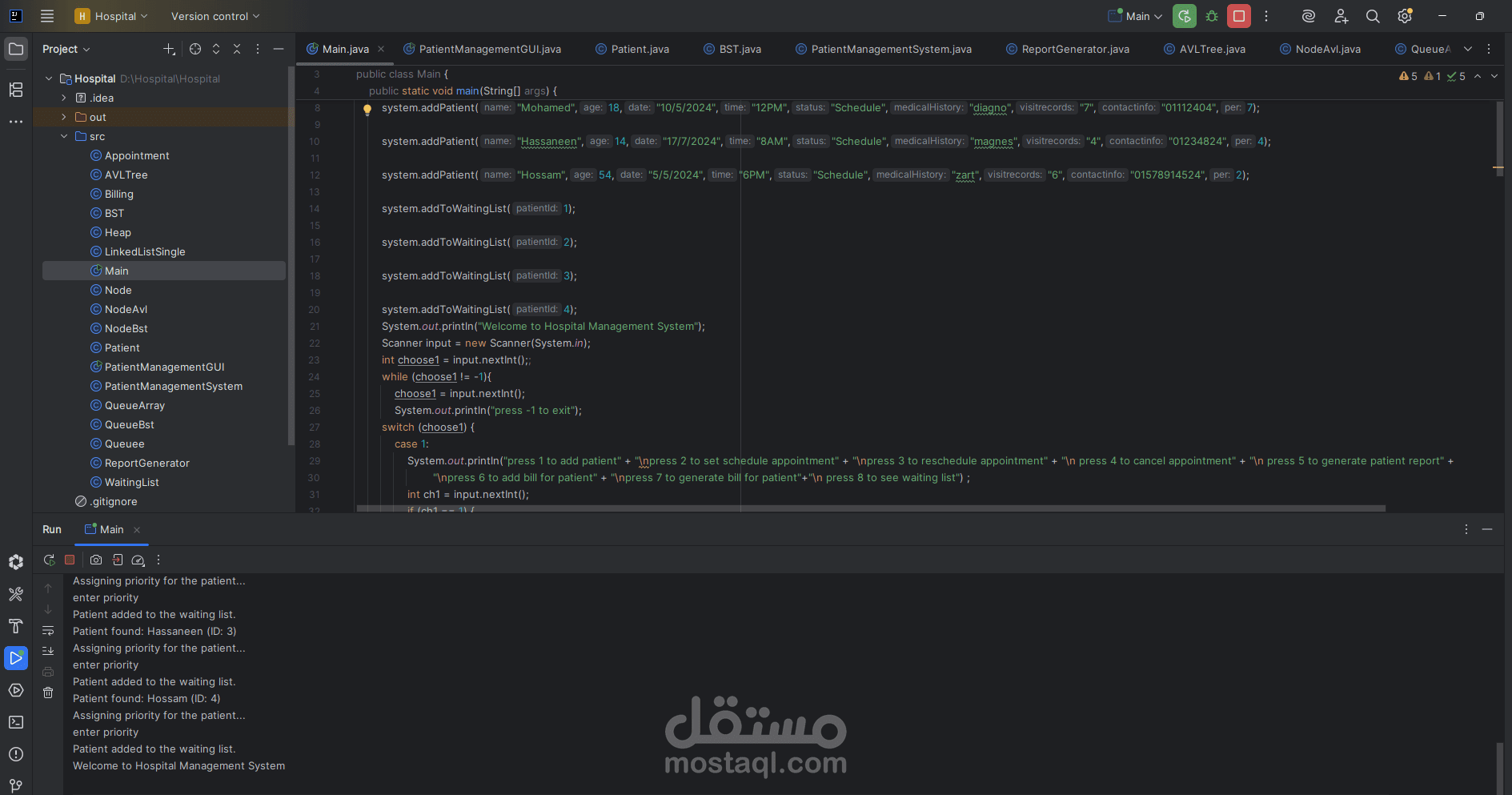
Task: Switch to PatientManagementSystem.java tab
Action: [884, 49]
